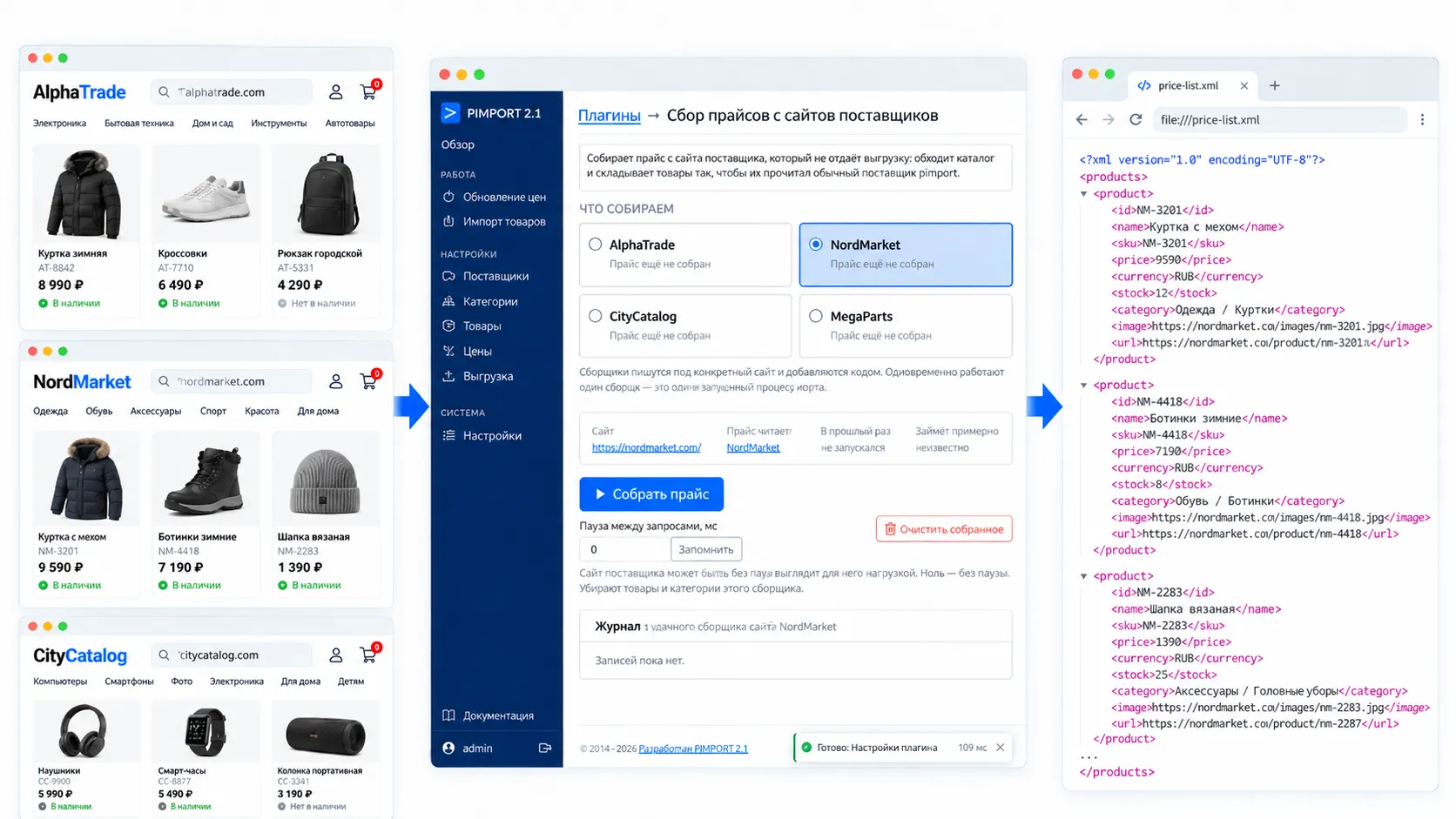The width and height of the screenshot is (1456, 819).
Task: Click the Импорт товаров sidebar icon
Action: coord(448,221)
